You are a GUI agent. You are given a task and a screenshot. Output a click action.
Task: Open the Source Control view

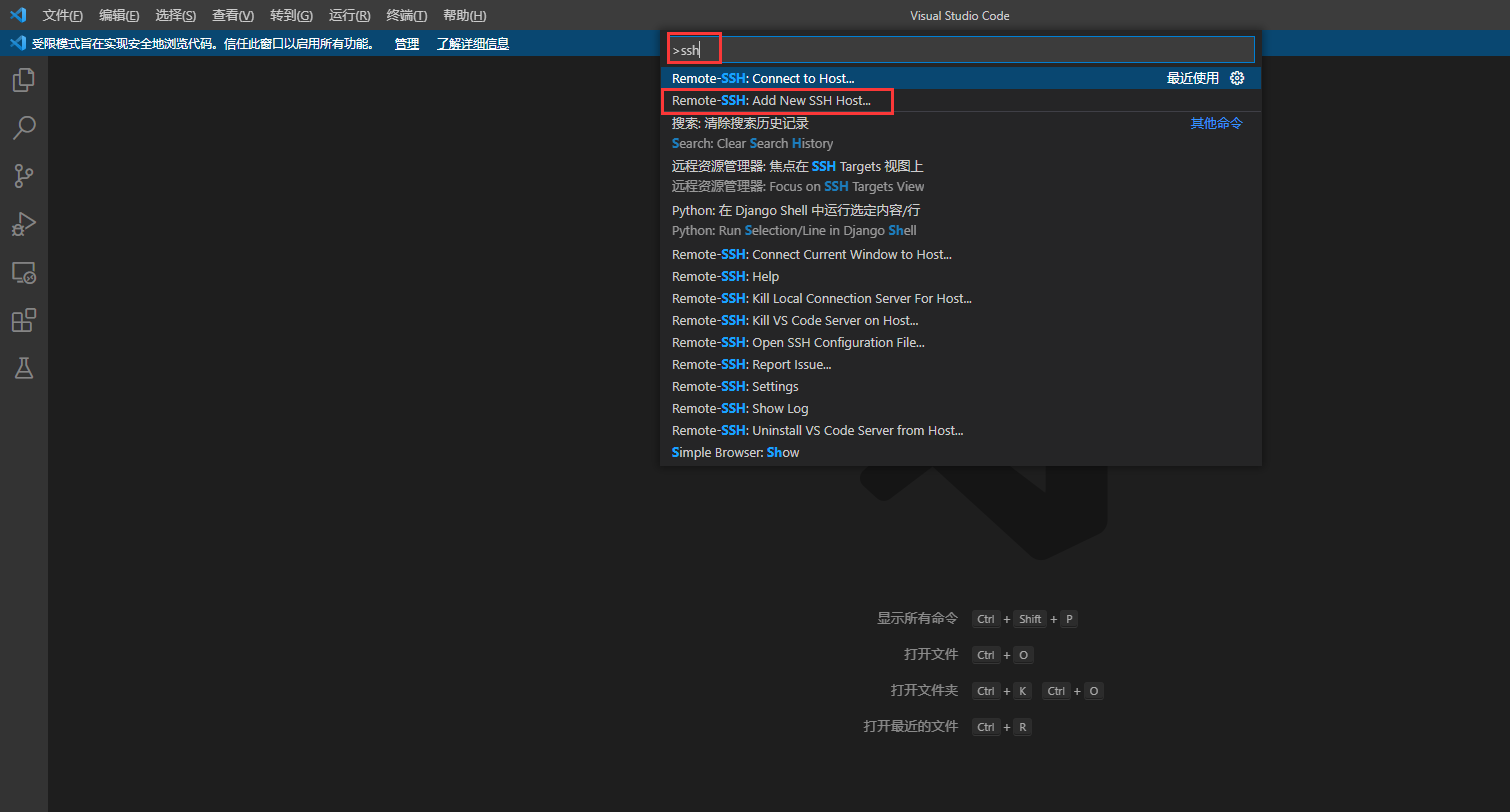click(x=24, y=176)
